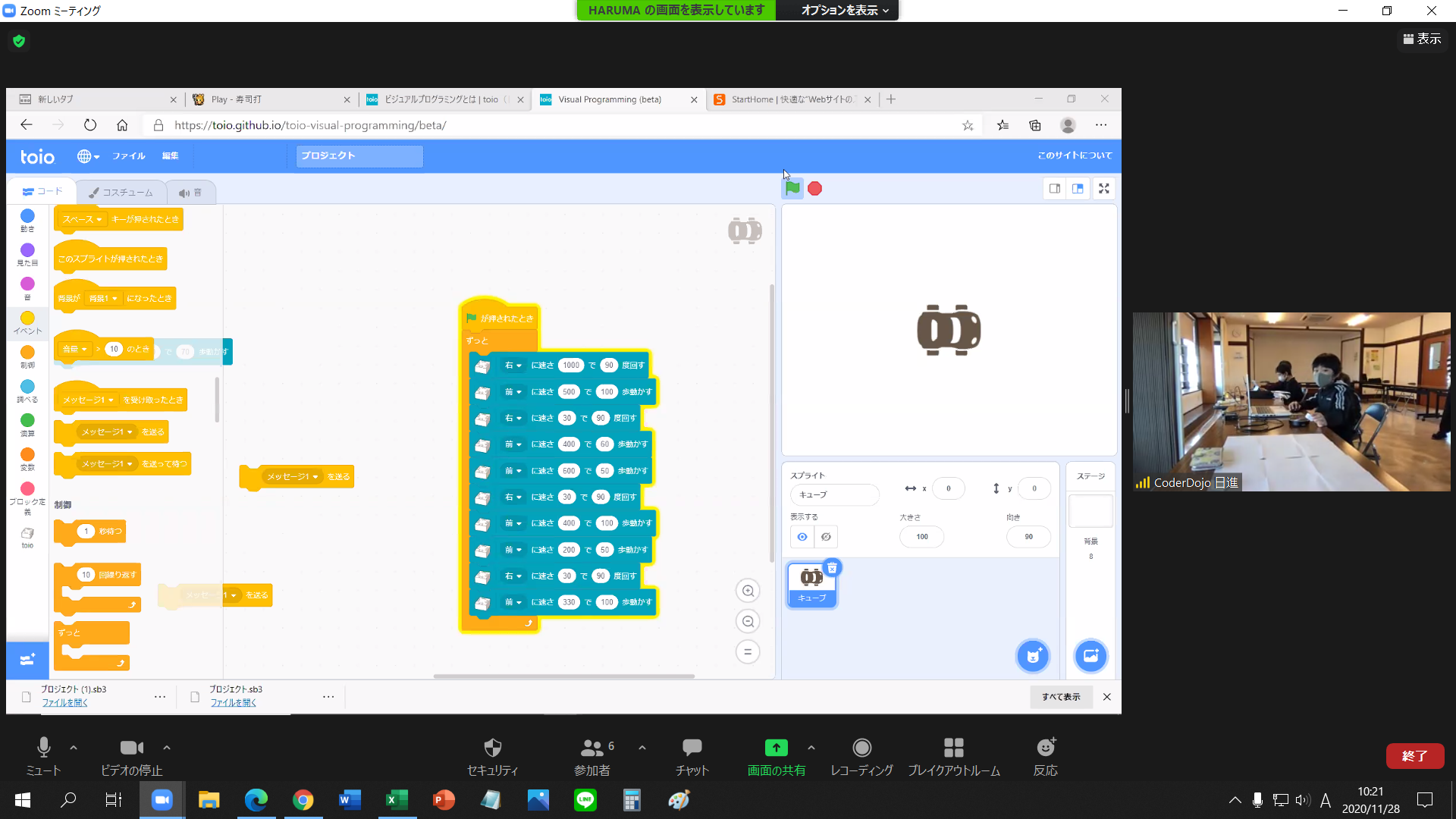
Task: Click the red stop button
Action: pos(815,189)
